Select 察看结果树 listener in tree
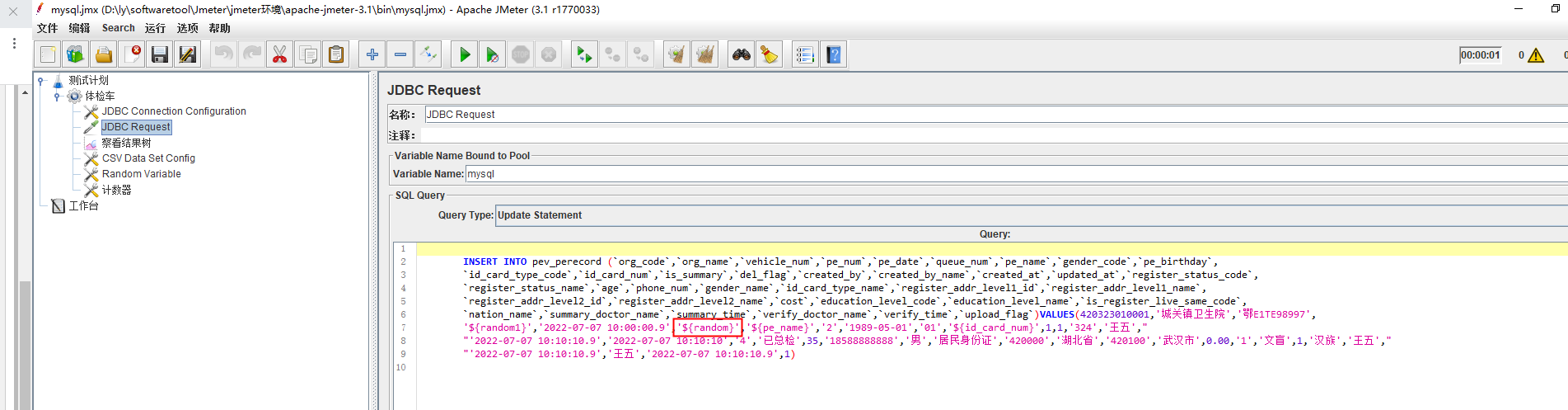 (126, 143)
